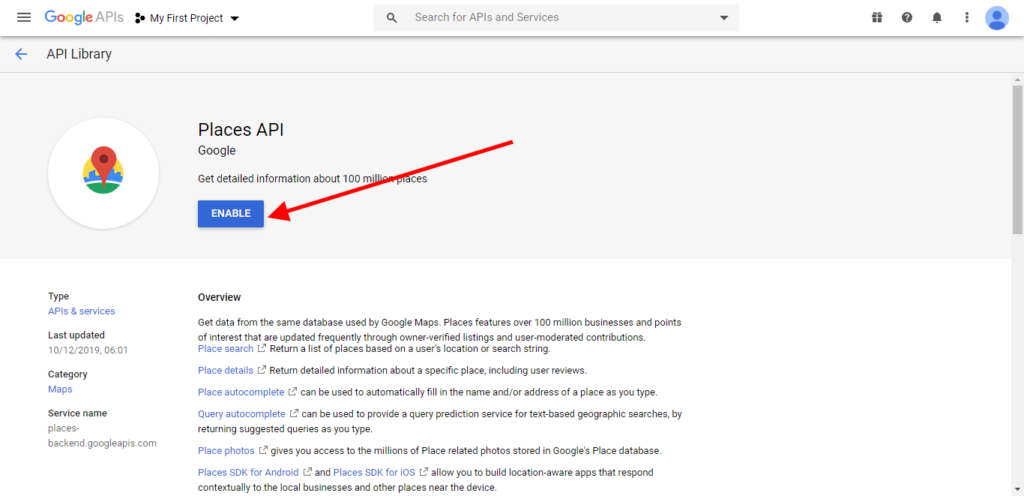Viewport: 1024px width, 496px height.
Task: Open the Query autocomplete link
Action: (x=242, y=414)
